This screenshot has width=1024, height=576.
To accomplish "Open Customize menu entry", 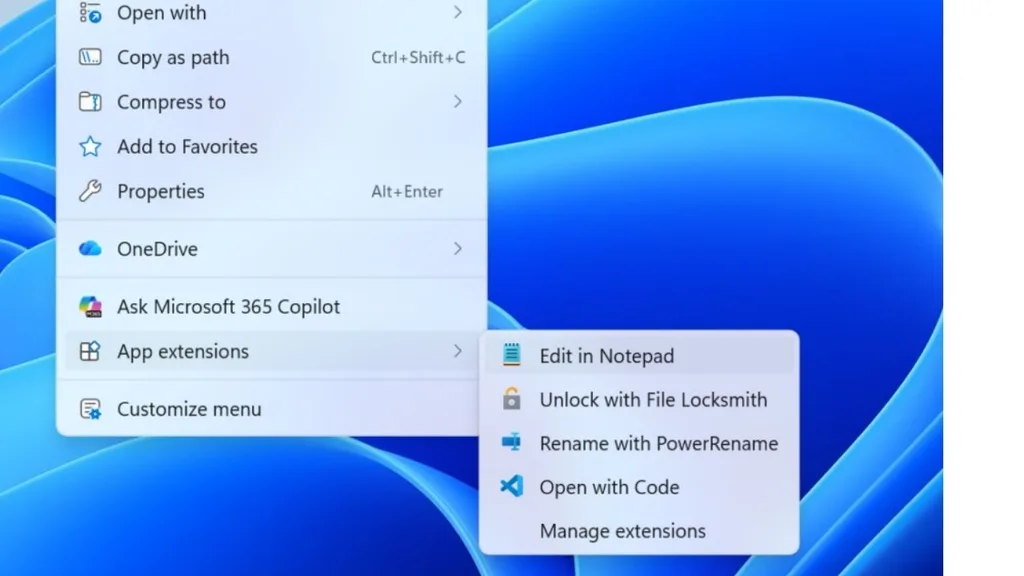I will (x=271, y=409).
